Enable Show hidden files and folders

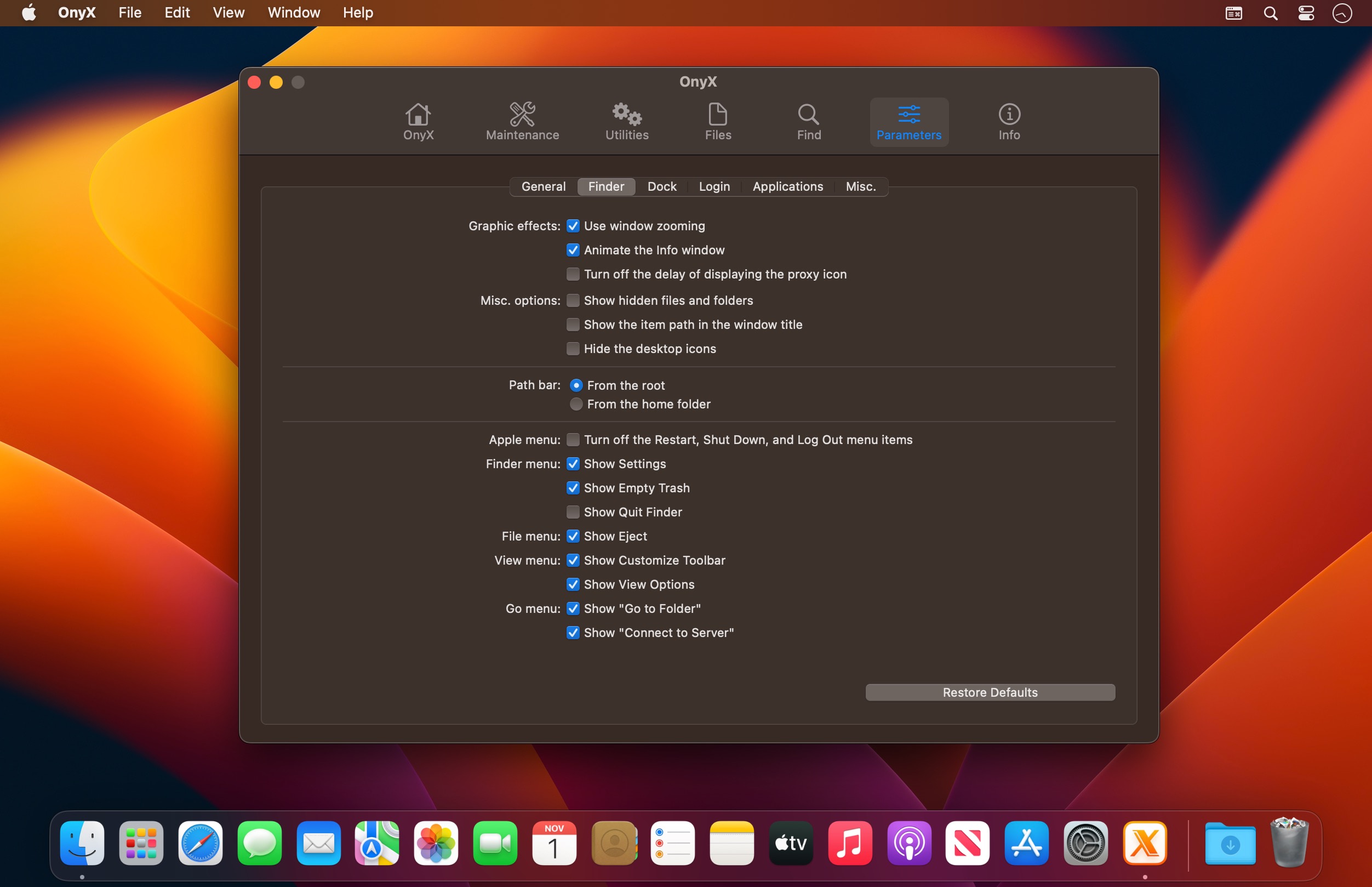pyautogui.click(x=573, y=300)
